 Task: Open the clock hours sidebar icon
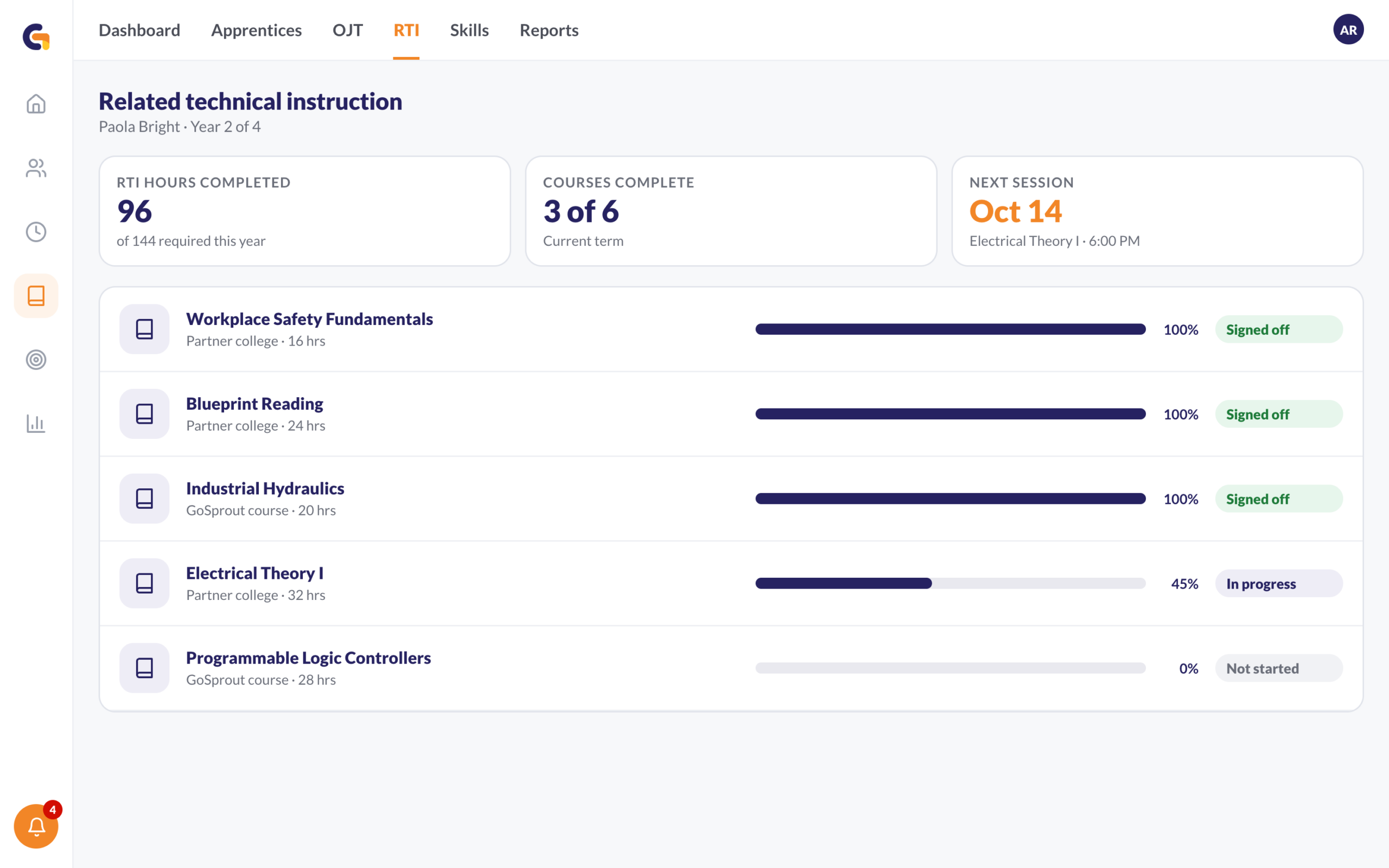coord(36,232)
